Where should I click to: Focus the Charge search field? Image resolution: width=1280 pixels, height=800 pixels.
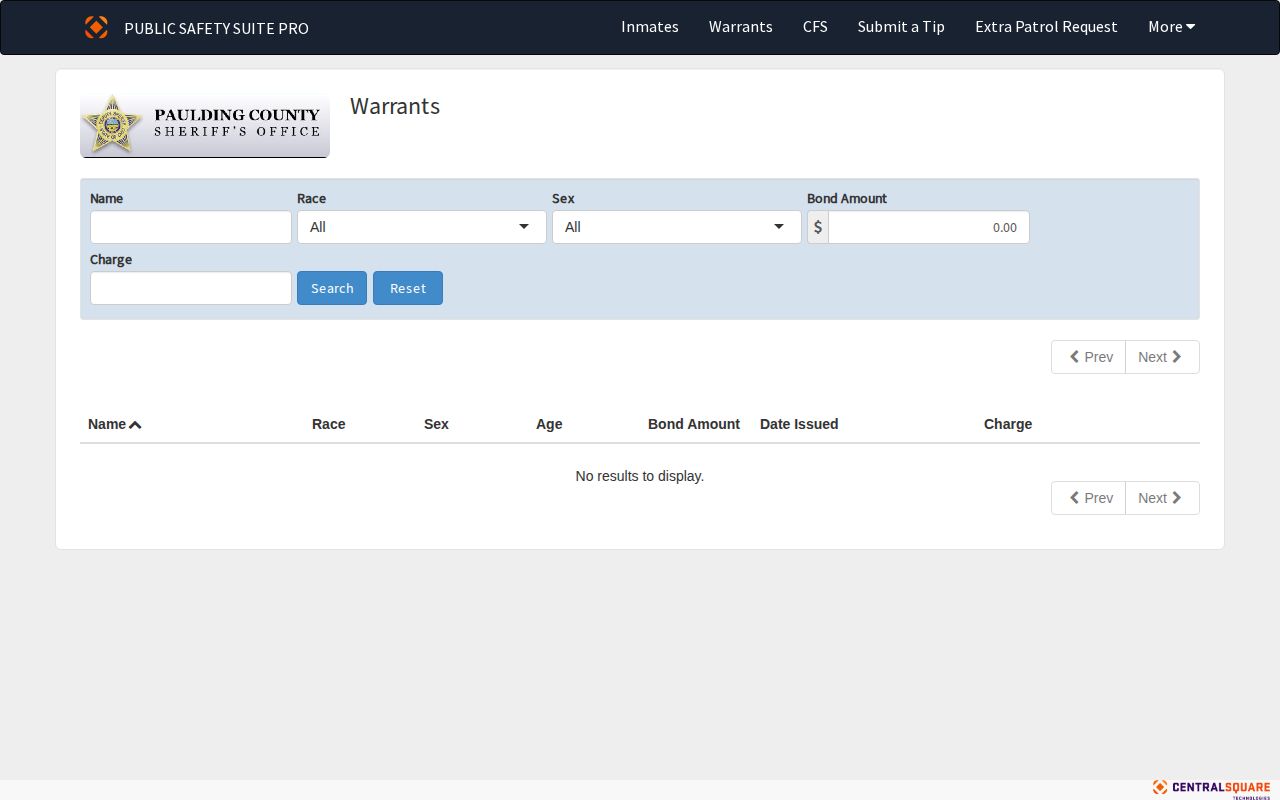pos(191,288)
